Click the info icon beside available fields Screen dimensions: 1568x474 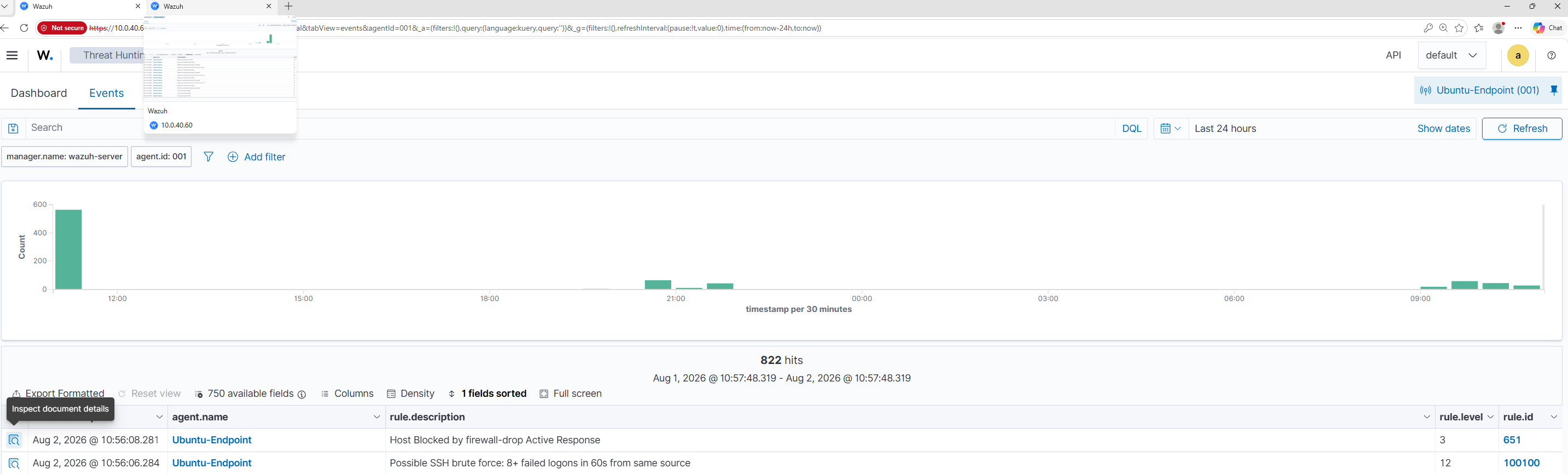pos(301,394)
